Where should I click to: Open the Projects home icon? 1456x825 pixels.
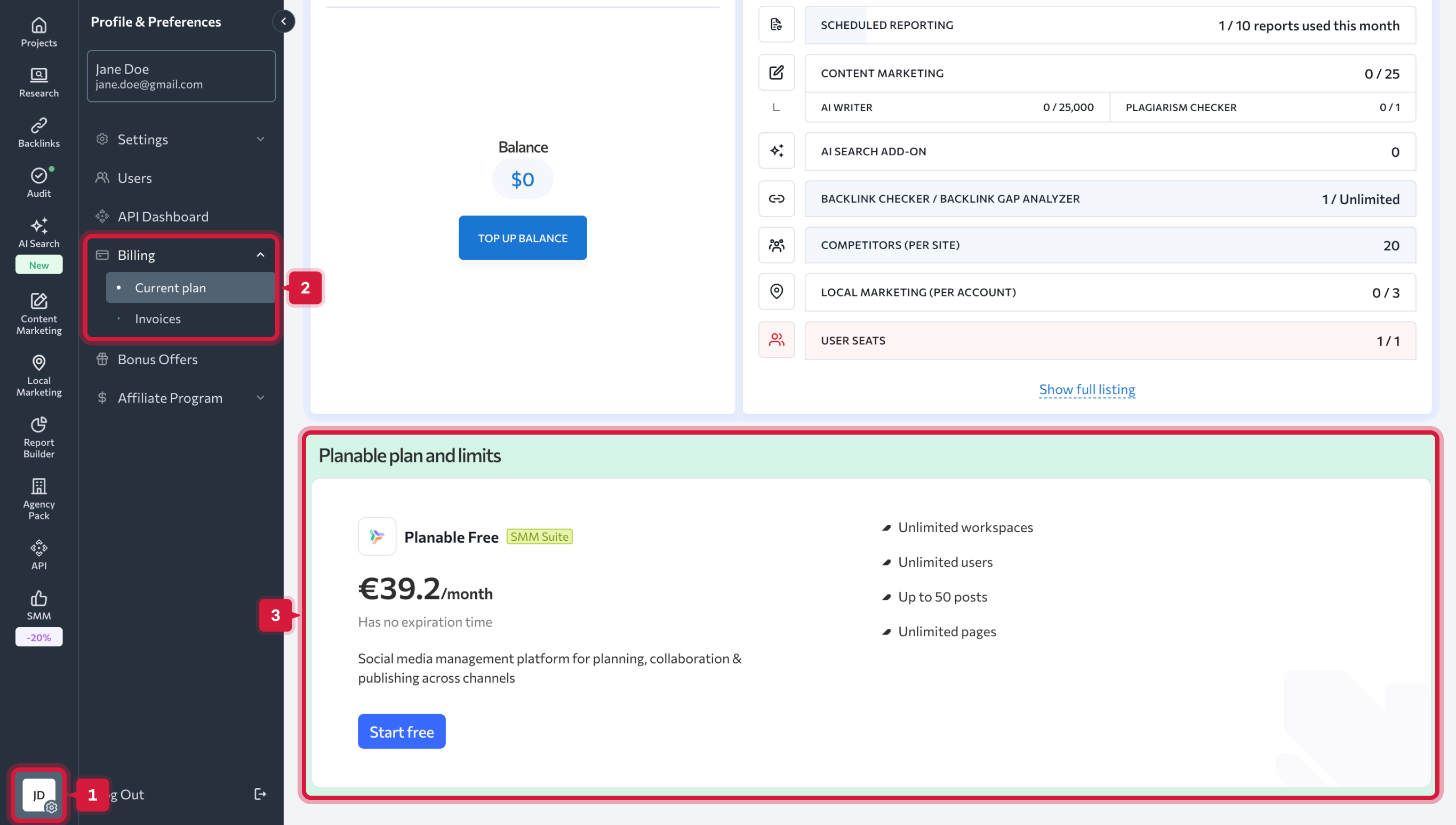(x=38, y=26)
